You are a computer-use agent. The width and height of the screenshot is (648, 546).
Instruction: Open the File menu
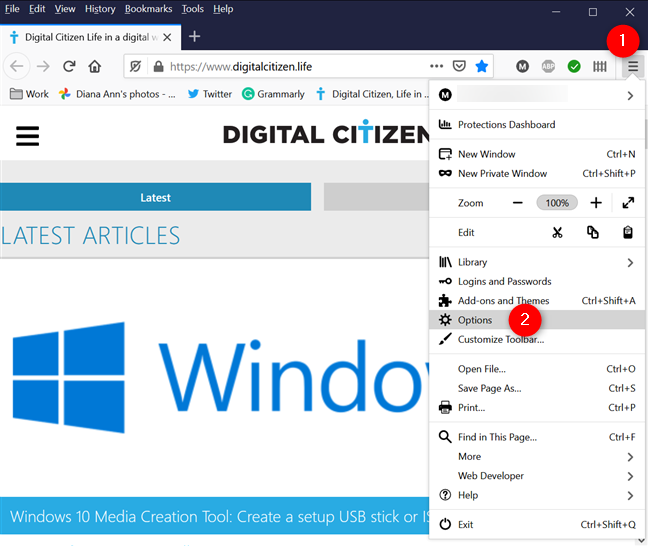tap(12, 9)
